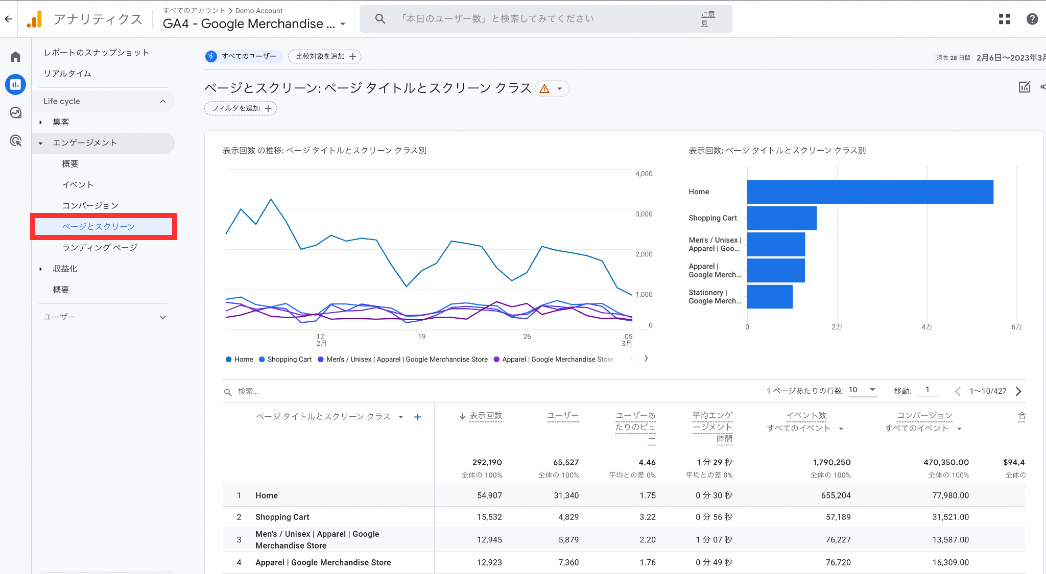Open the リアルタイム realtime report
The height and width of the screenshot is (574, 1046).
(67, 73)
